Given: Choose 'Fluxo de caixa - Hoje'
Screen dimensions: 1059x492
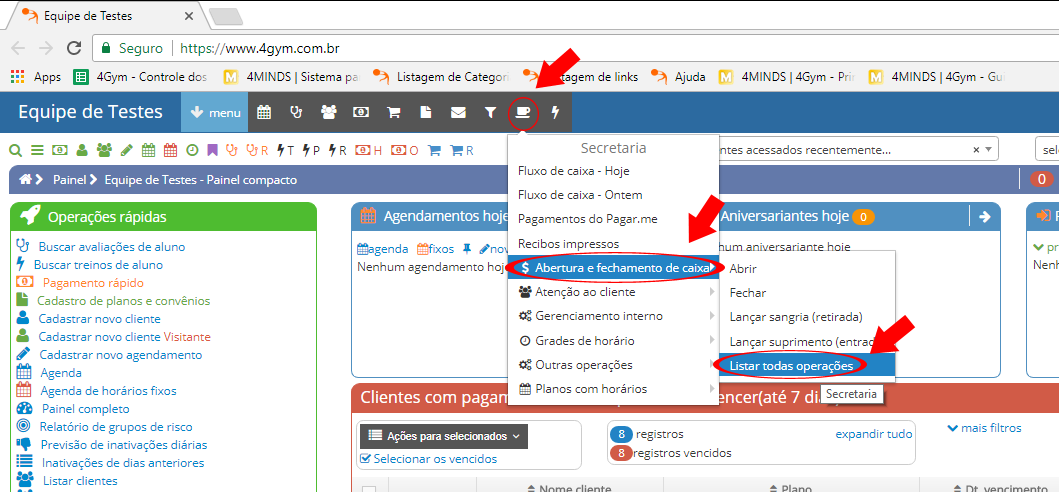Looking at the screenshot, I should click(x=573, y=171).
